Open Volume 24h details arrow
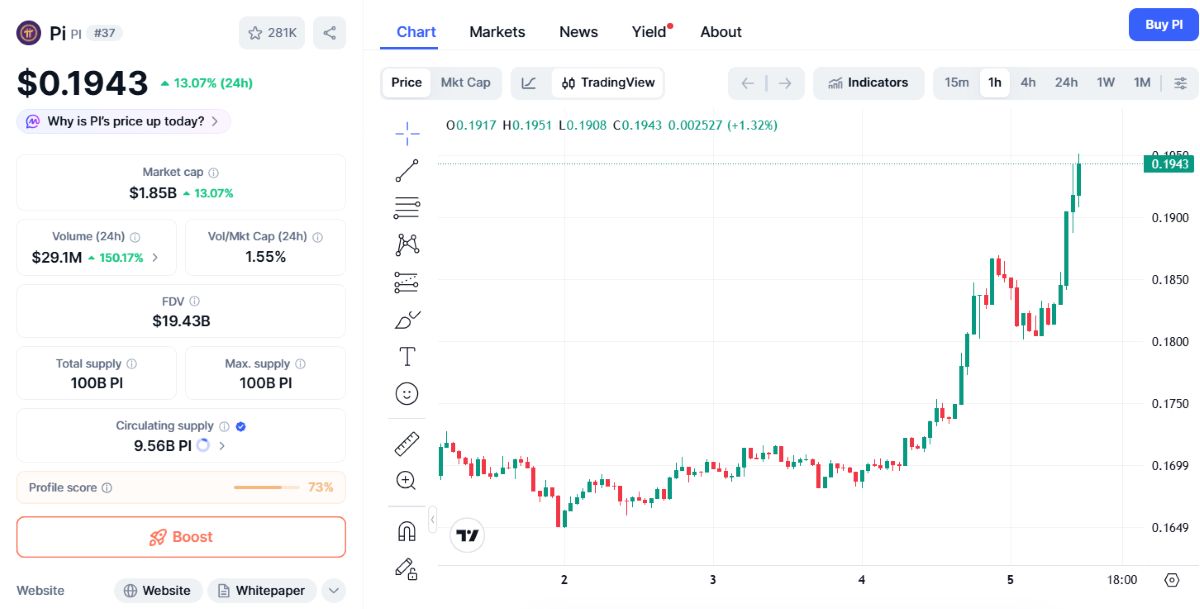The width and height of the screenshot is (1200, 609). click(x=155, y=258)
